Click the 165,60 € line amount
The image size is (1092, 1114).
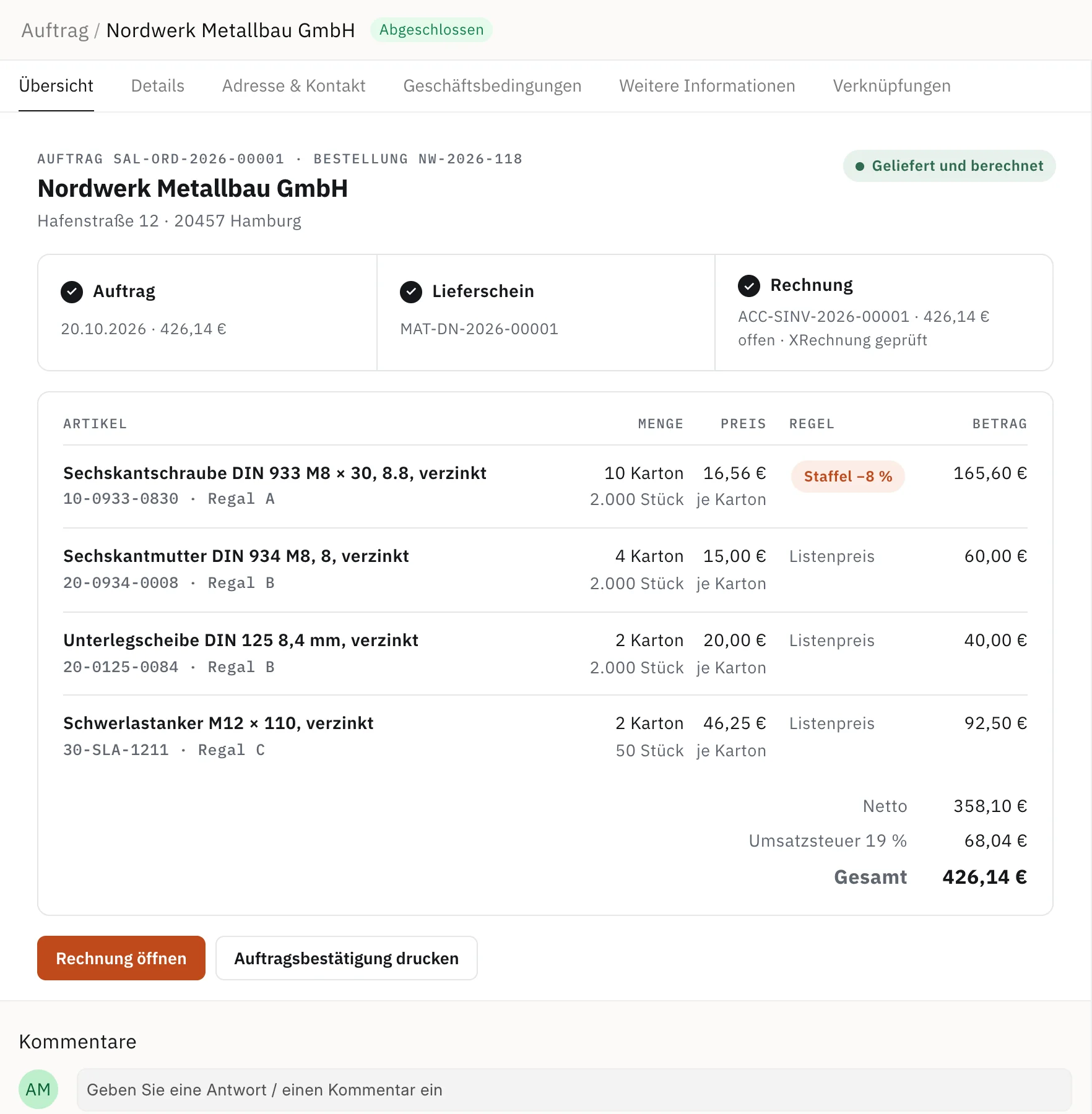tap(990, 473)
